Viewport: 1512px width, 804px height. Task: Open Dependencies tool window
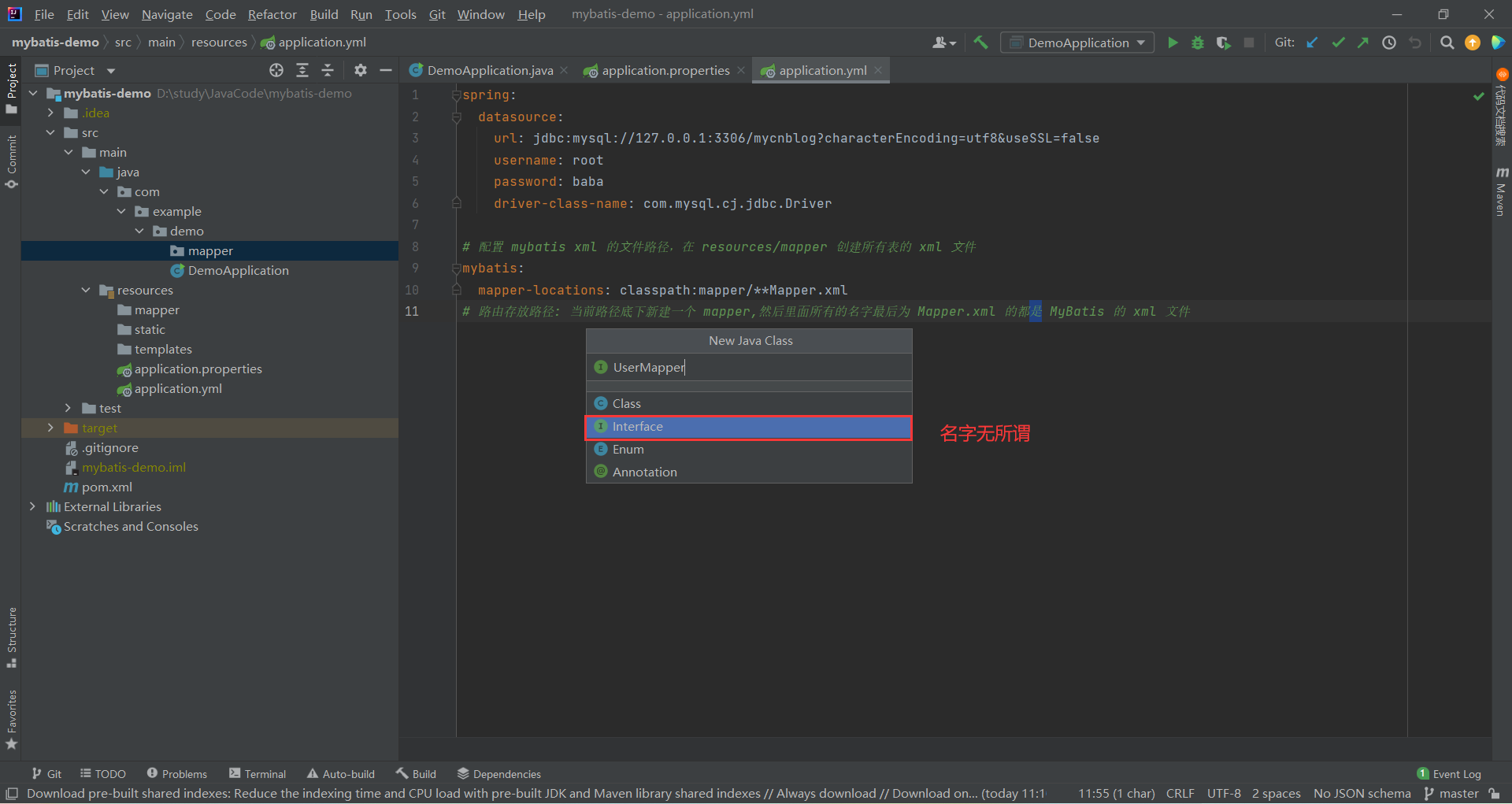point(499,774)
